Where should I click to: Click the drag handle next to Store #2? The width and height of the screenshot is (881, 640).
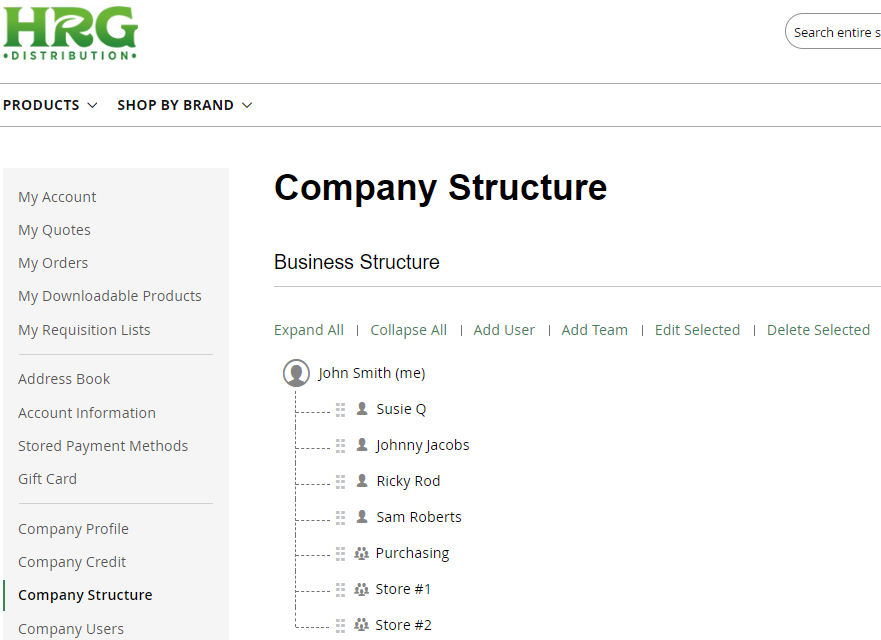[340, 625]
